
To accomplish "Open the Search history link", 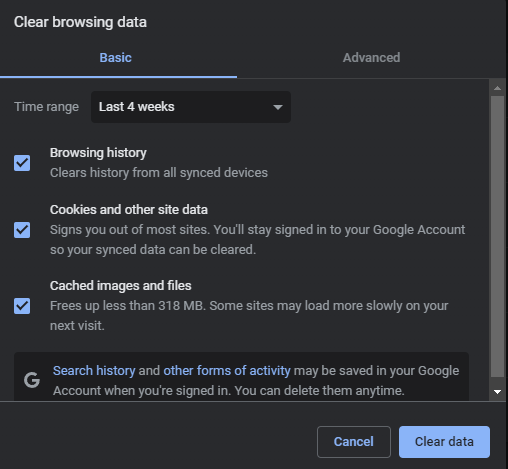I will pyautogui.click(x=94, y=371).
